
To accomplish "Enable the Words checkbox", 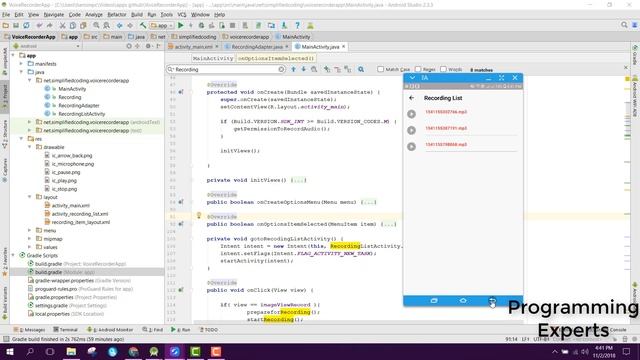I will [443, 69].
